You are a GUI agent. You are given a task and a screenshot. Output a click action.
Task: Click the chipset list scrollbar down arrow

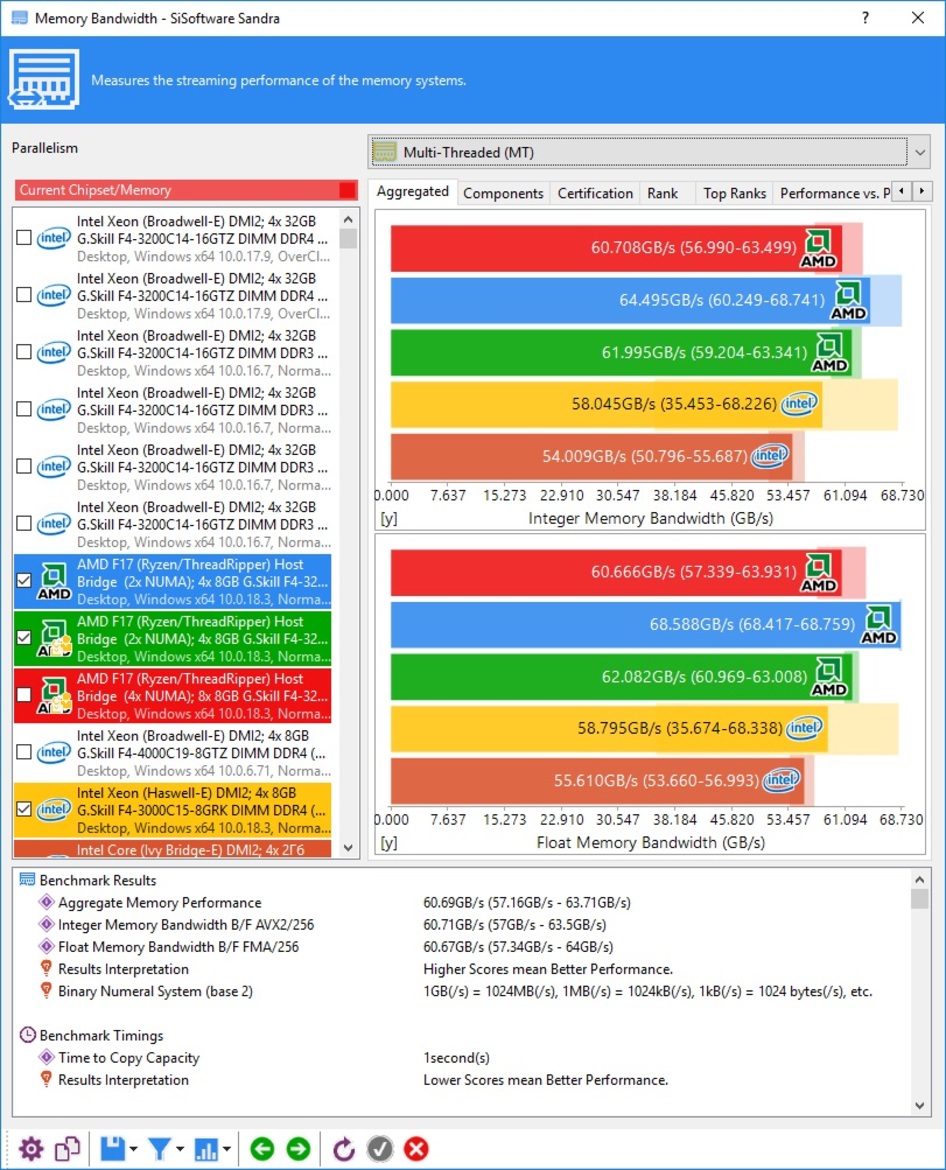tap(348, 848)
